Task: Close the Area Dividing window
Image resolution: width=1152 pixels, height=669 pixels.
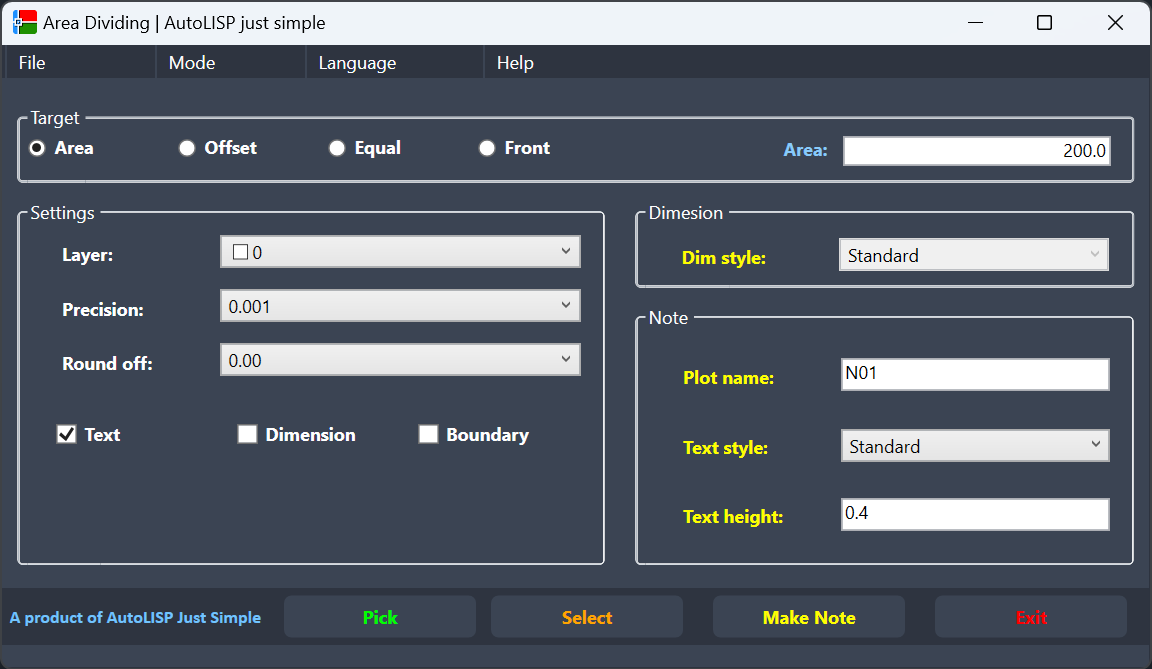Action: pos(1115,23)
